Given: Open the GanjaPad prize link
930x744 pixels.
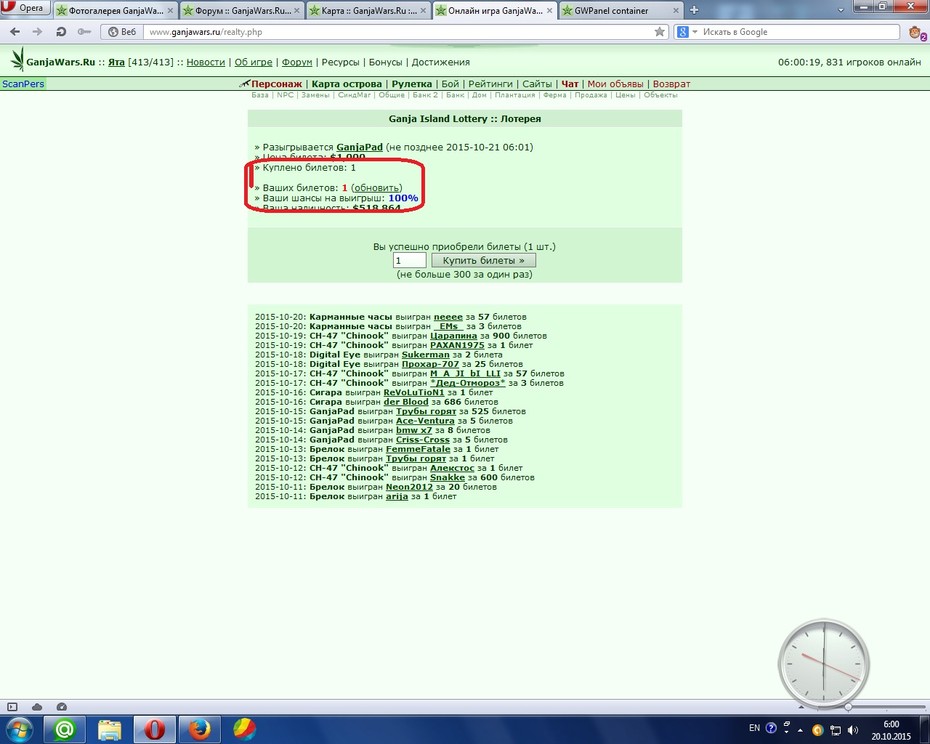Looking at the screenshot, I should coord(359,147).
